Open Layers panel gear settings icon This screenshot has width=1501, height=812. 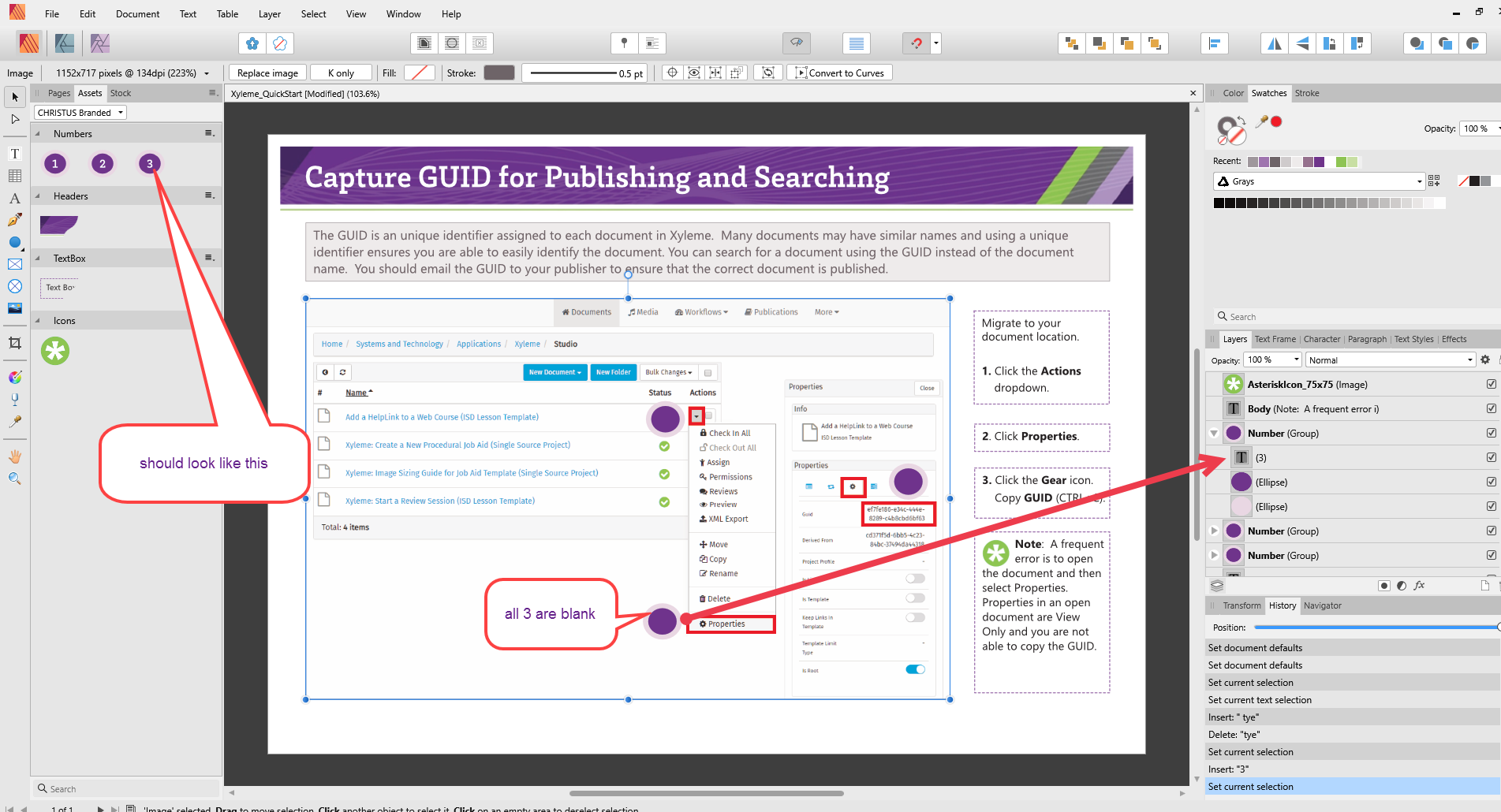(1485, 359)
